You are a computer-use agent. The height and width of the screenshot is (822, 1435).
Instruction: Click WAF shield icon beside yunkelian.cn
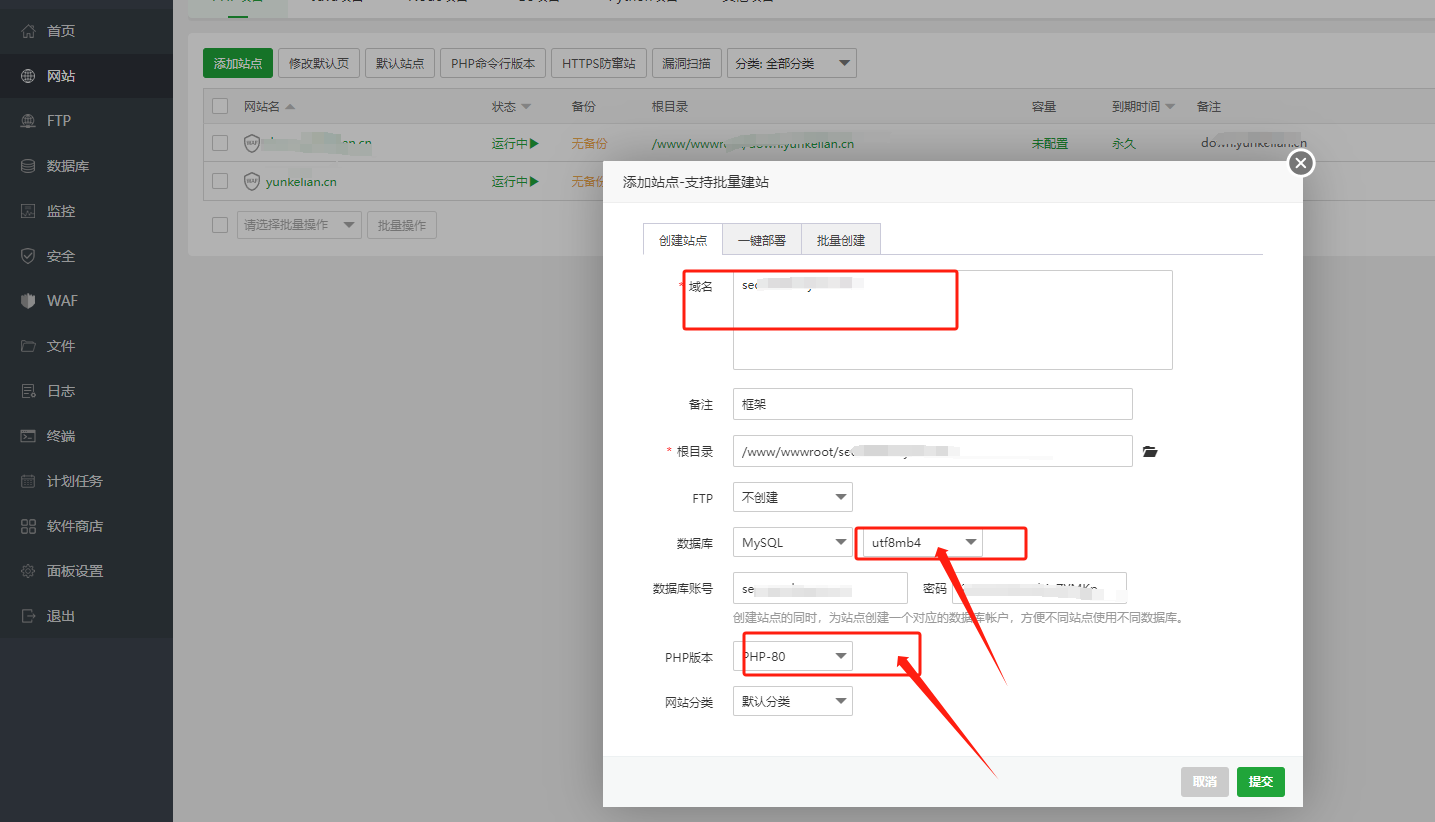(252, 182)
